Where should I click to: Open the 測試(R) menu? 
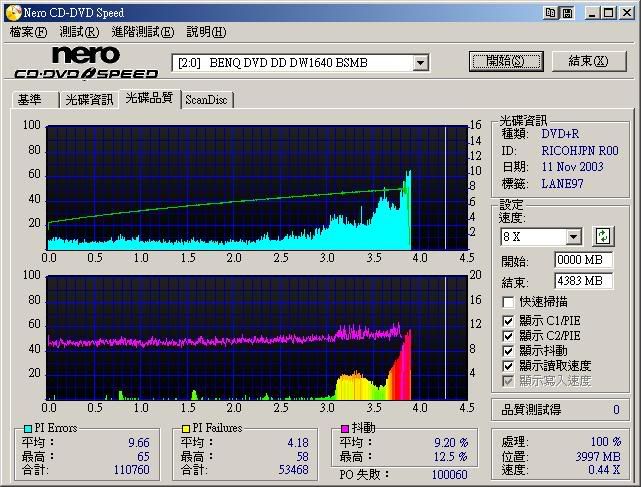click(x=79, y=32)
